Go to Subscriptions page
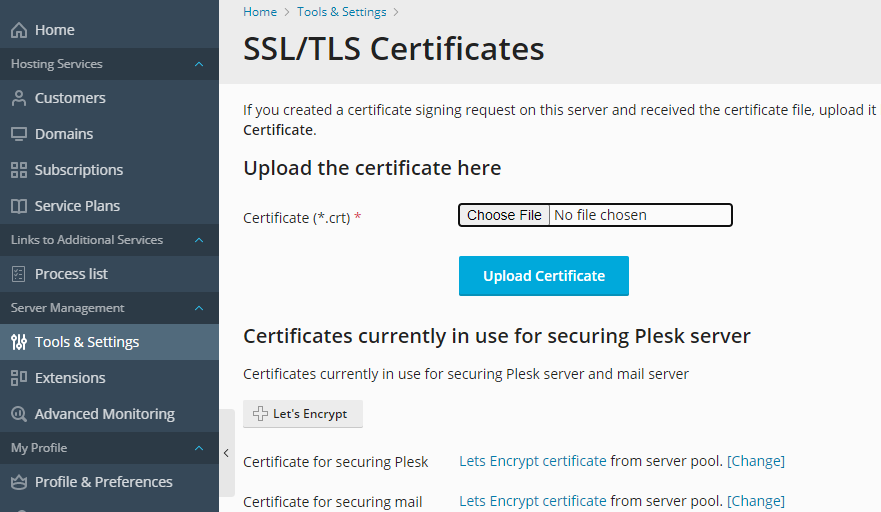This screenshot has width=881, height=512. [x=110, y=170]
